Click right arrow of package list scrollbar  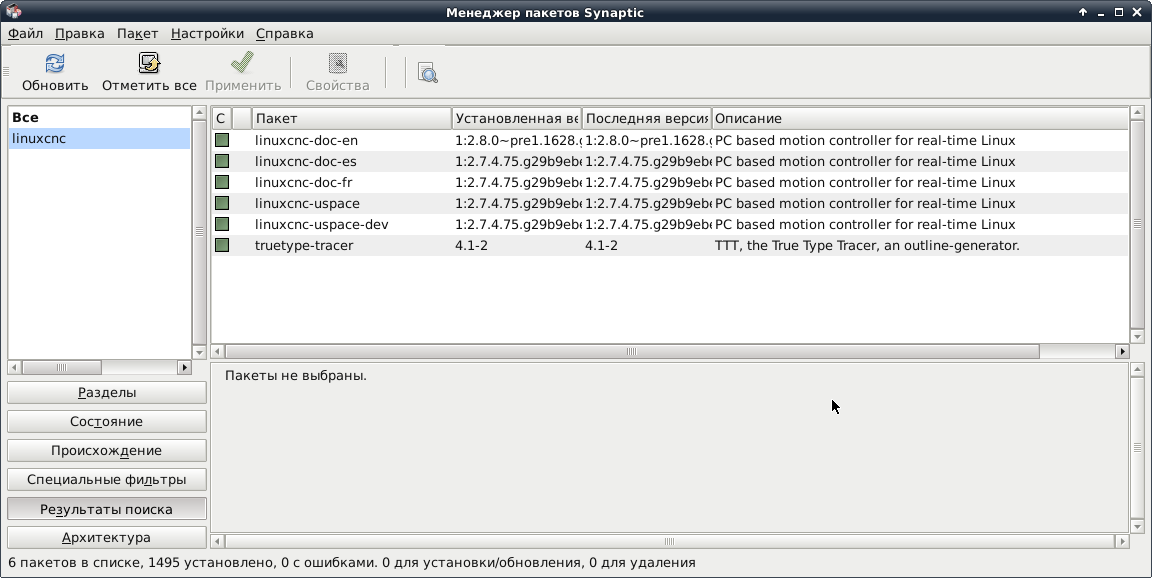pyautogui.click(x=1122, y=352)
